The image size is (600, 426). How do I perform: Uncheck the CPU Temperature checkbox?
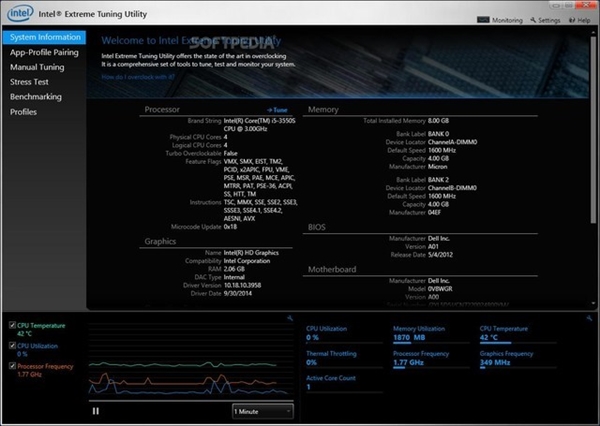click(x=12, y=325)
